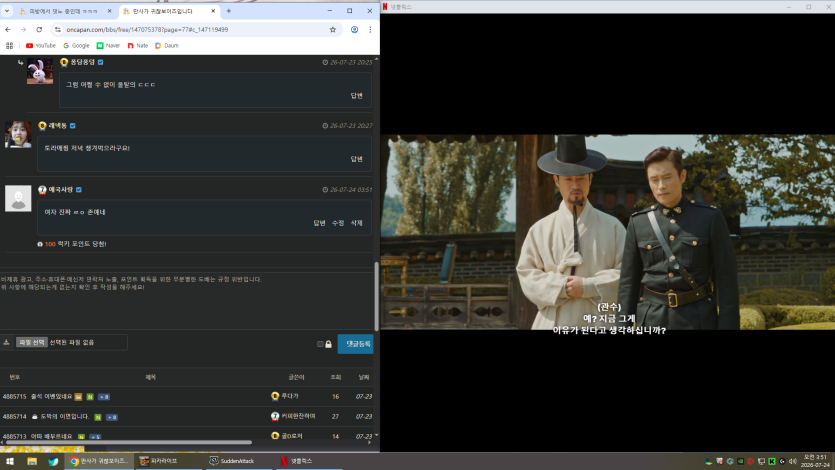The image size is (835, 470).
Task: Bookmark this page with the star icon
Action: (333, 30)
